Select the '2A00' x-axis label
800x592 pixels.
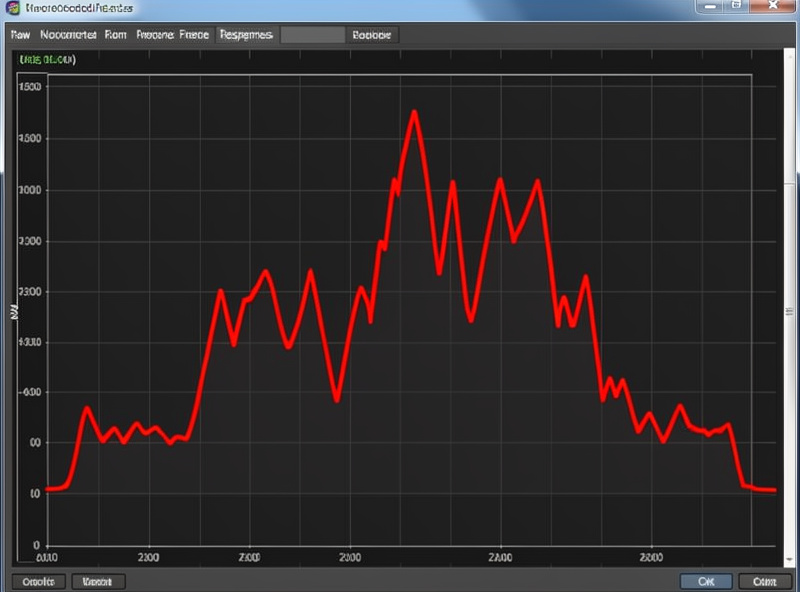(500, 557)
